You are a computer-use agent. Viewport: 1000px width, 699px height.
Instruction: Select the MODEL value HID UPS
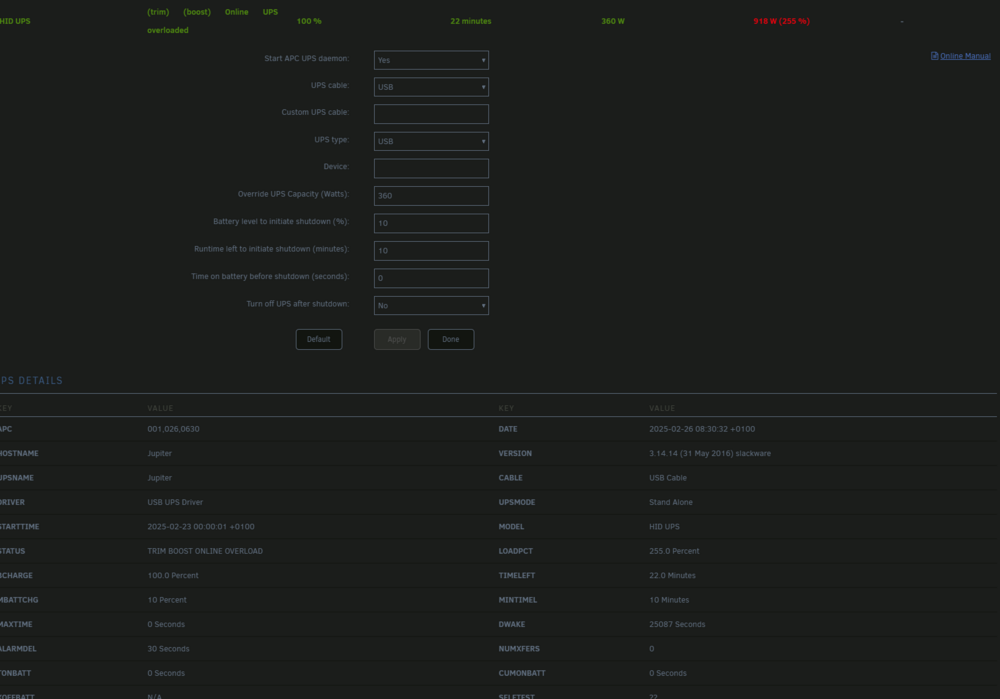[x=665, y=527]
